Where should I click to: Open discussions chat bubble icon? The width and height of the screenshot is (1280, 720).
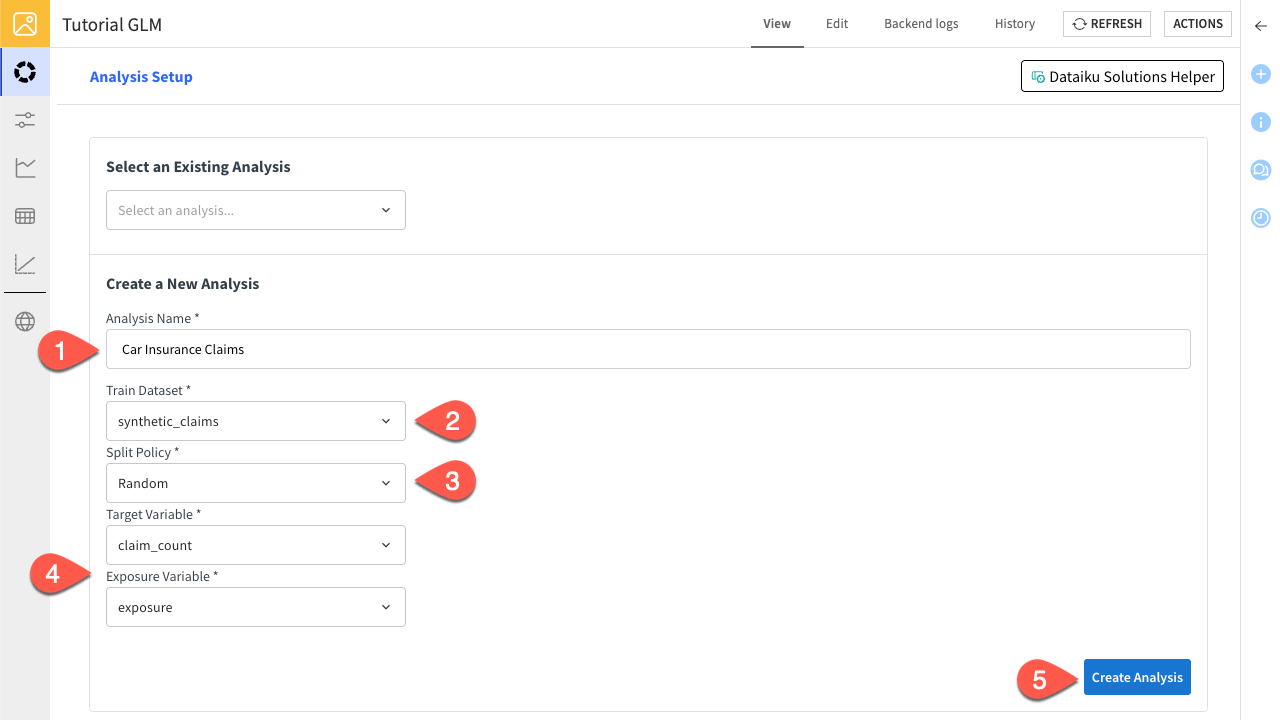point(1261,170)
